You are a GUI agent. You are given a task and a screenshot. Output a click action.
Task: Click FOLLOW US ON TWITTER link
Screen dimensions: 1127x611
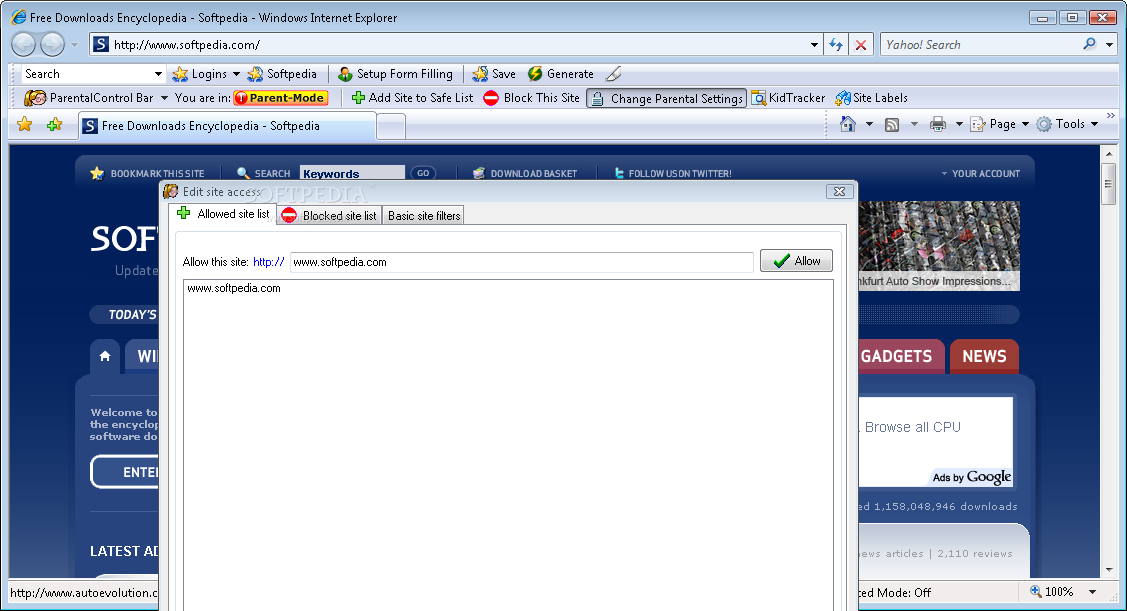click(673, 173)
